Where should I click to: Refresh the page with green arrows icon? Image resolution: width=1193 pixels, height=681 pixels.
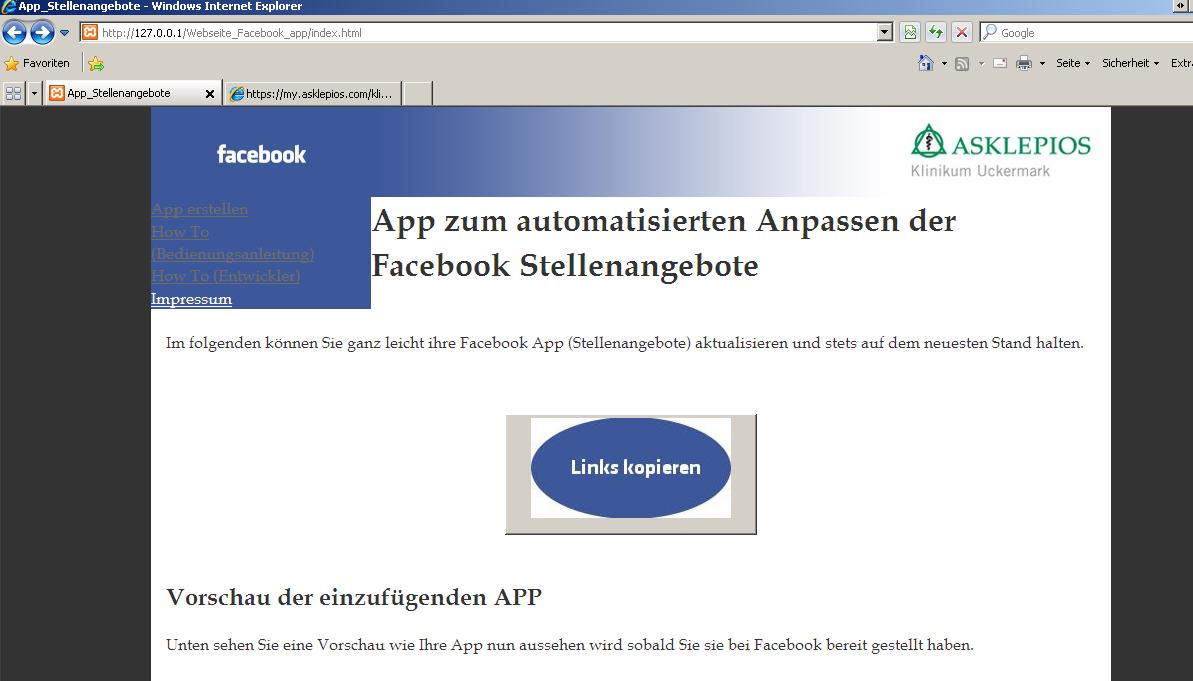pos(936,33)
